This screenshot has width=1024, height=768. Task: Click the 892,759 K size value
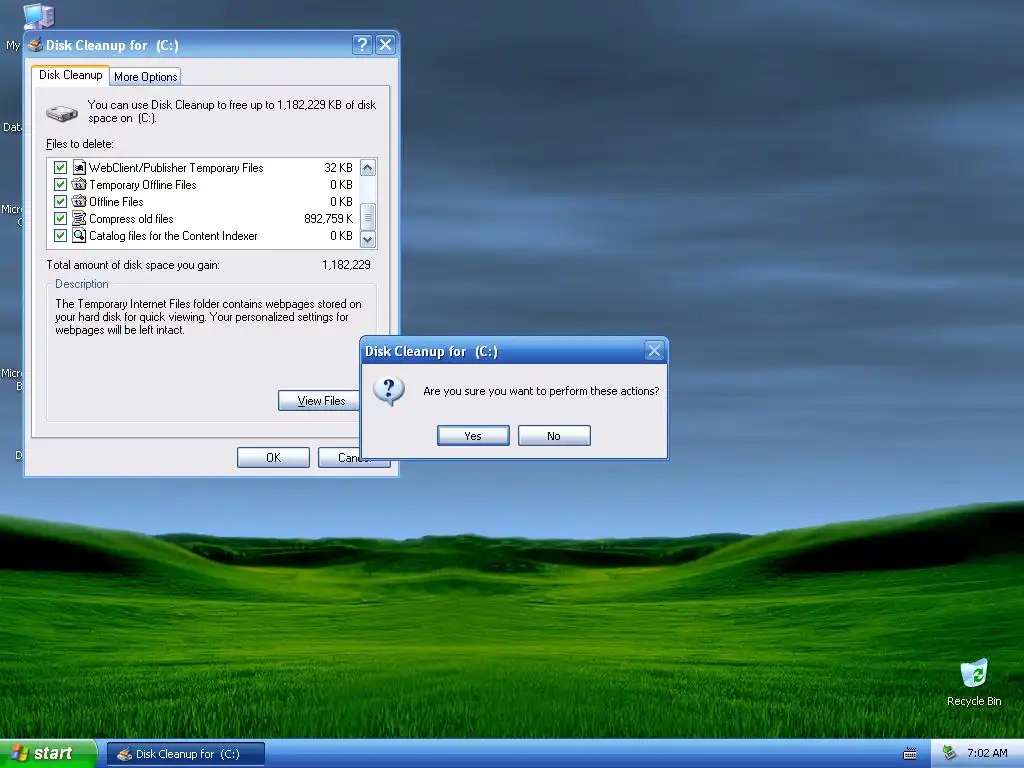pyautogui.click(x=328, y=219)
